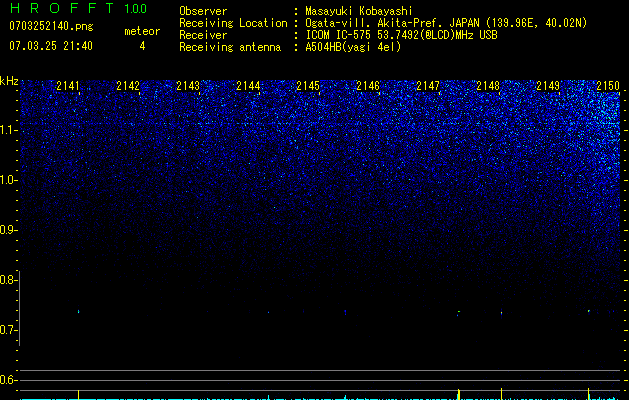Select the Ogata-vill. Akita-Pref. JAPAN location text
The width and height of the screenshot is (629, 400).
[x=446, y=23]
